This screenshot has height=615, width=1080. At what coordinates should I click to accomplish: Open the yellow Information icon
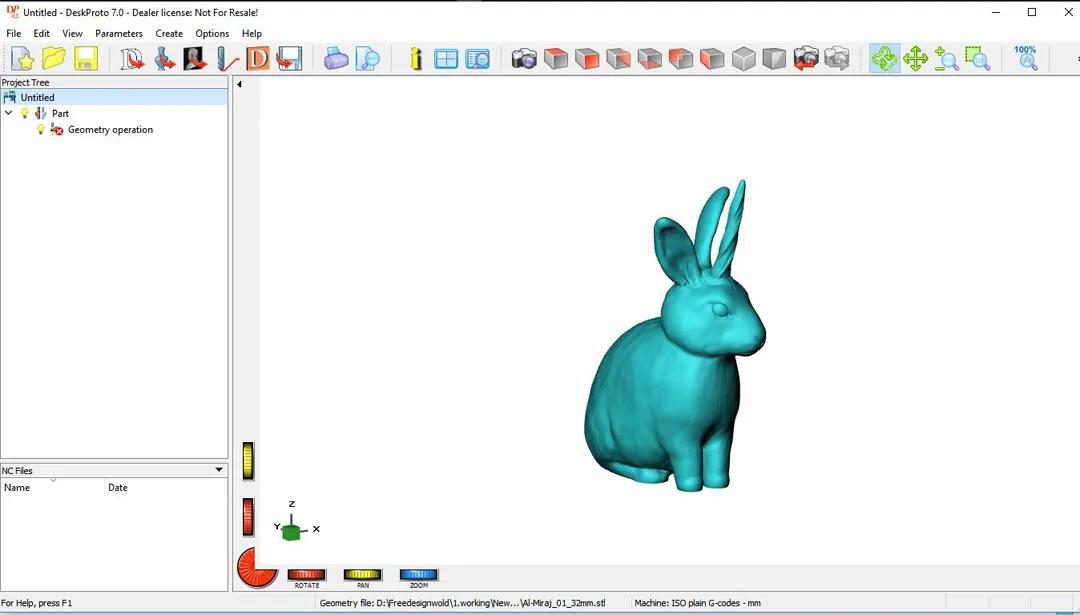416,59
